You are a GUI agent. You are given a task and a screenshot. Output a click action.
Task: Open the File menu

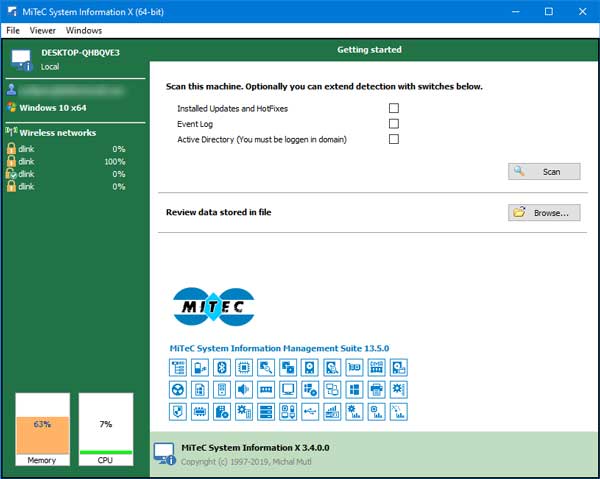13,31
